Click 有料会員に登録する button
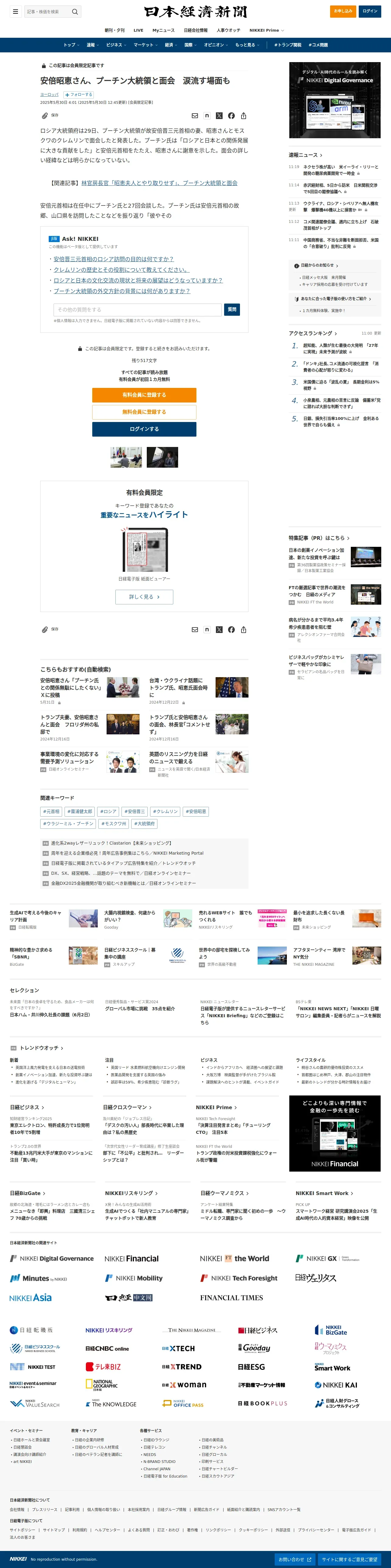 pyautogui.click(x=144, y=395)
